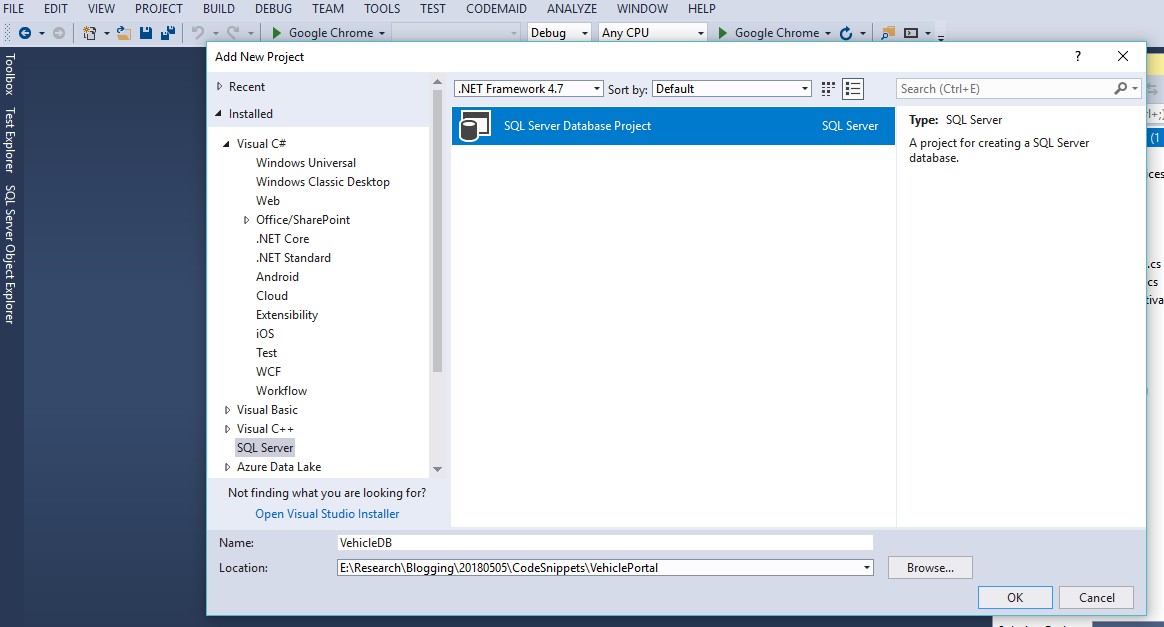Expand the Azure Data Lake node
Image resolution: width=1164 pixels, height=627 pixels.
click(x=227, y=466)
